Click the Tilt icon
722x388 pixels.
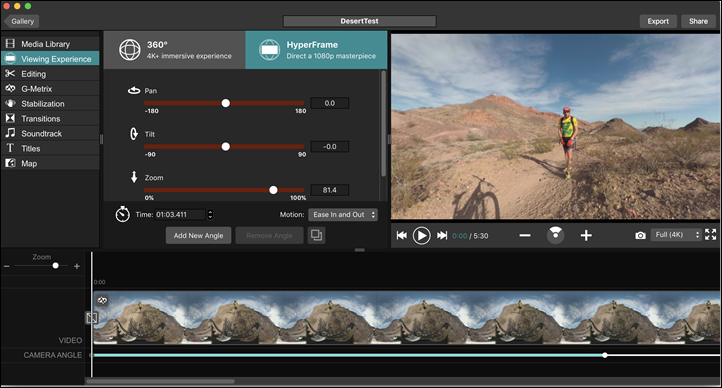(134, 133)
